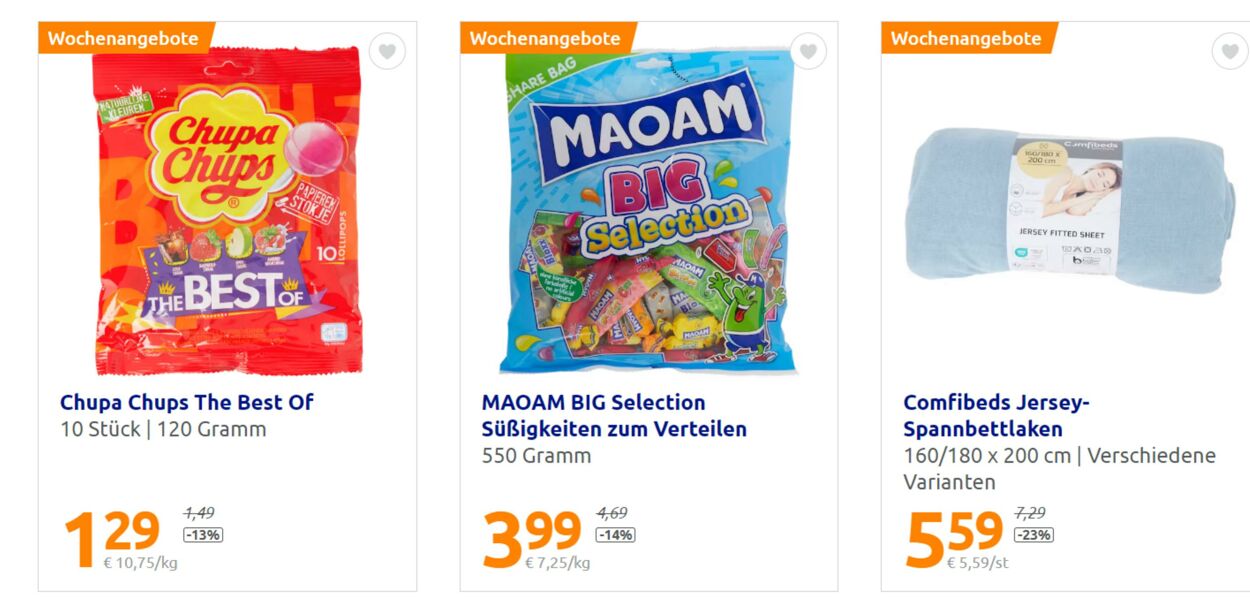This screenshot has height=607, width=1250.
Task: Click Wochenangebote tag on Comfibeds card
Action: coord(966,39)
